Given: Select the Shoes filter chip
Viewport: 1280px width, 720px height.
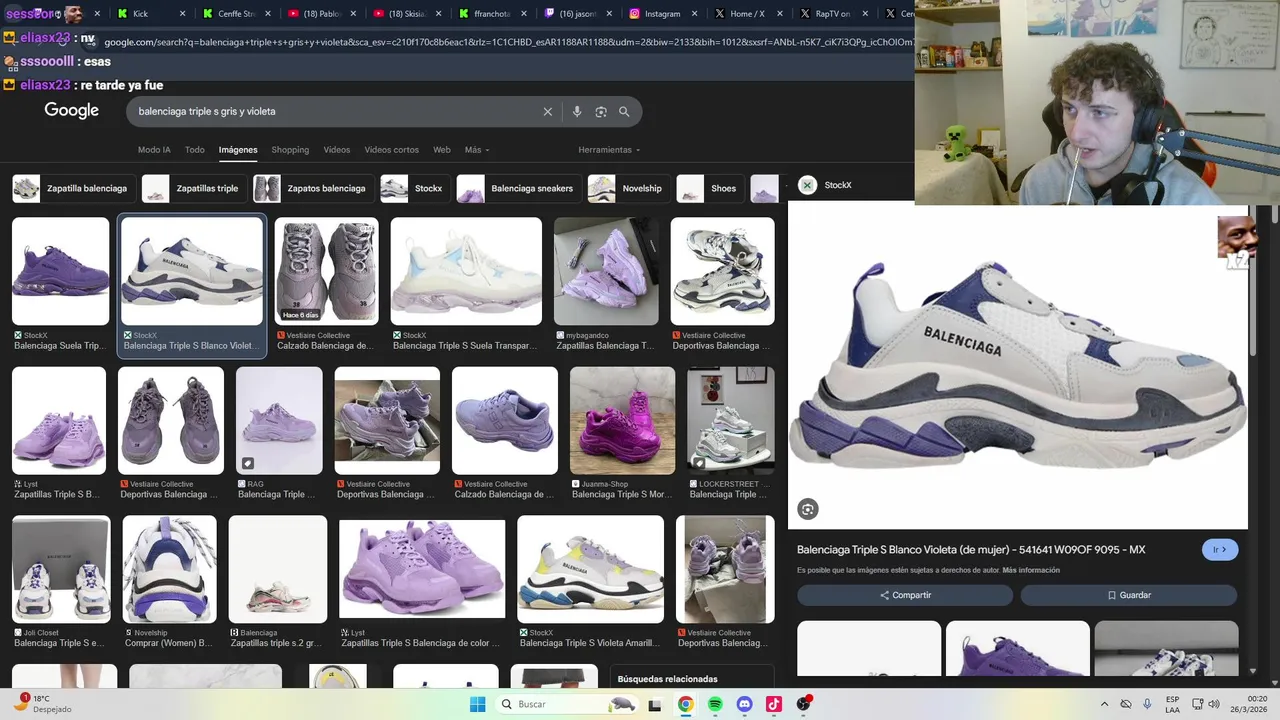Looking at the screenshot, I should (711, 188).
